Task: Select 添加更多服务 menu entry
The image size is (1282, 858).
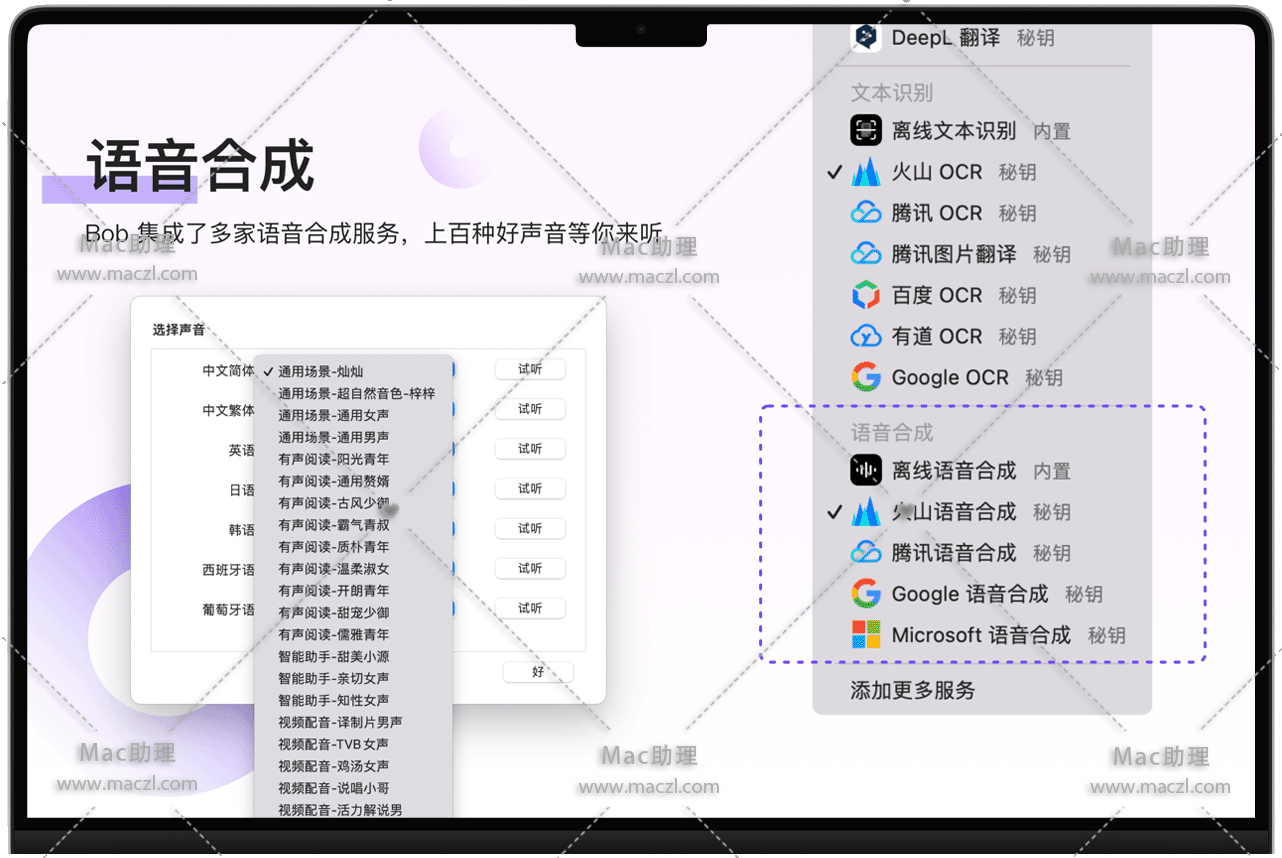Action: coord(912,690)
